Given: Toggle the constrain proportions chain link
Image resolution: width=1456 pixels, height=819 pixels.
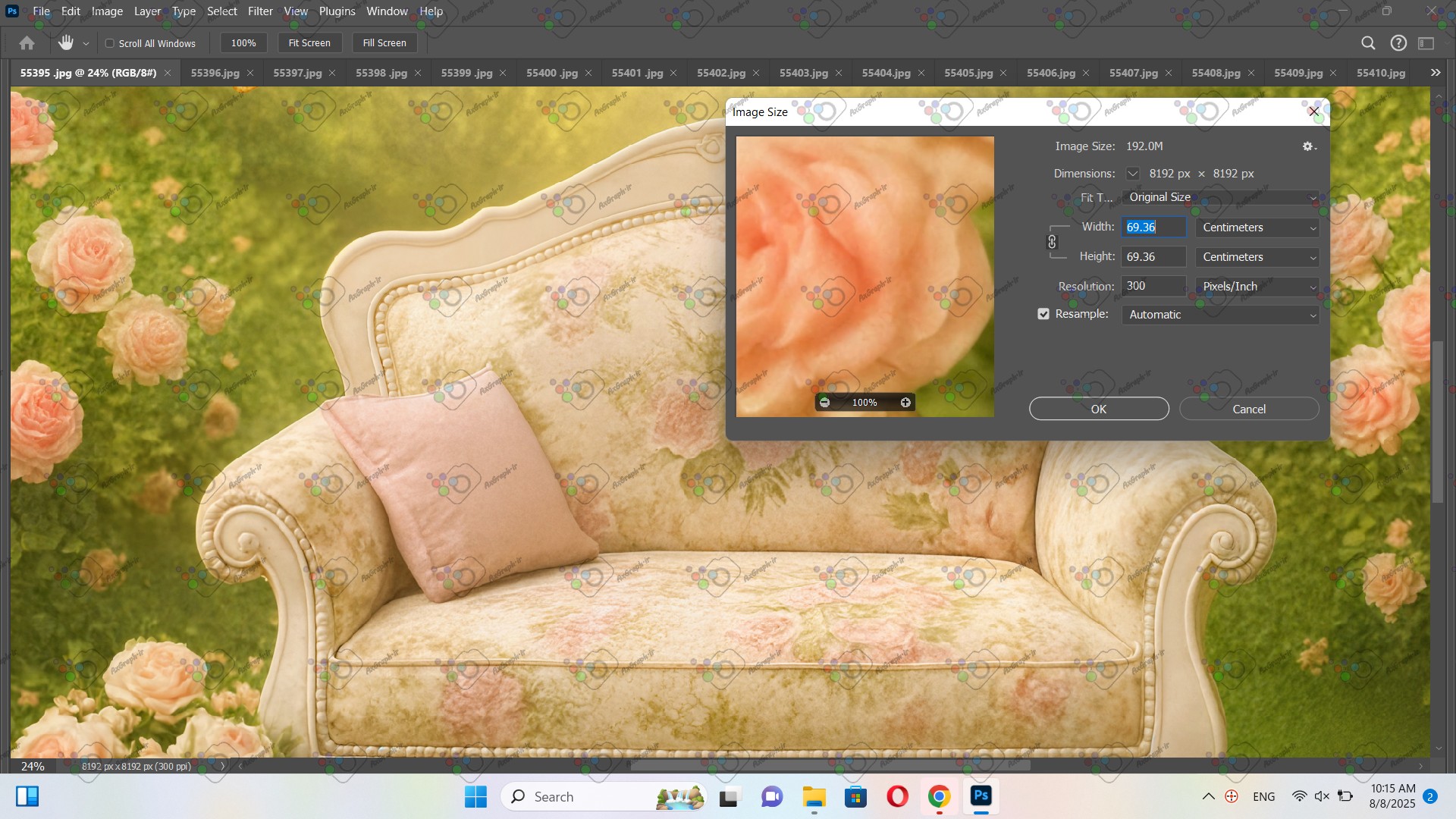Looking at the screenshot, I should (1052, 242).
